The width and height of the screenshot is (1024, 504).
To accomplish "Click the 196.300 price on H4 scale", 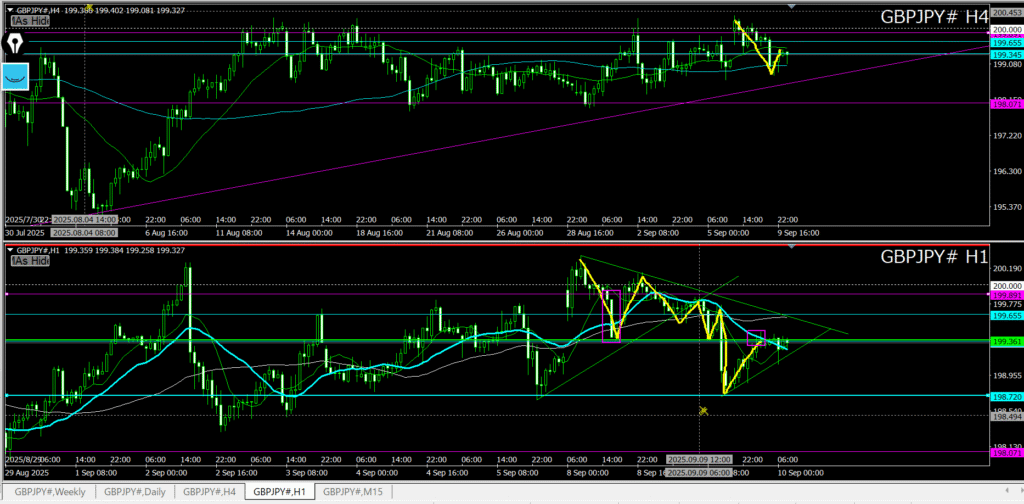I will [1006, 171].
